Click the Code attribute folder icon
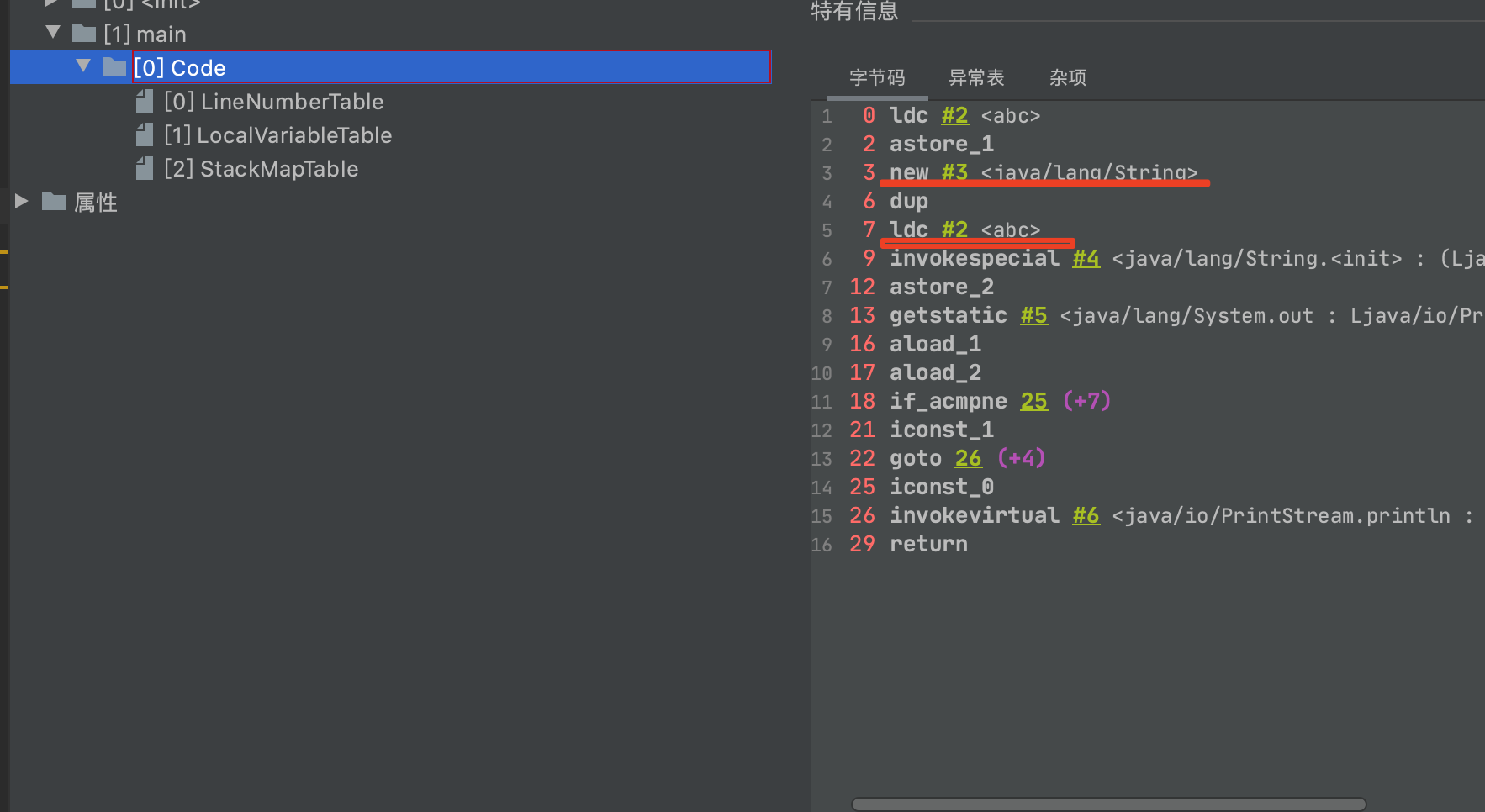Screen dimensions: 1485x812 coord(114,67)
